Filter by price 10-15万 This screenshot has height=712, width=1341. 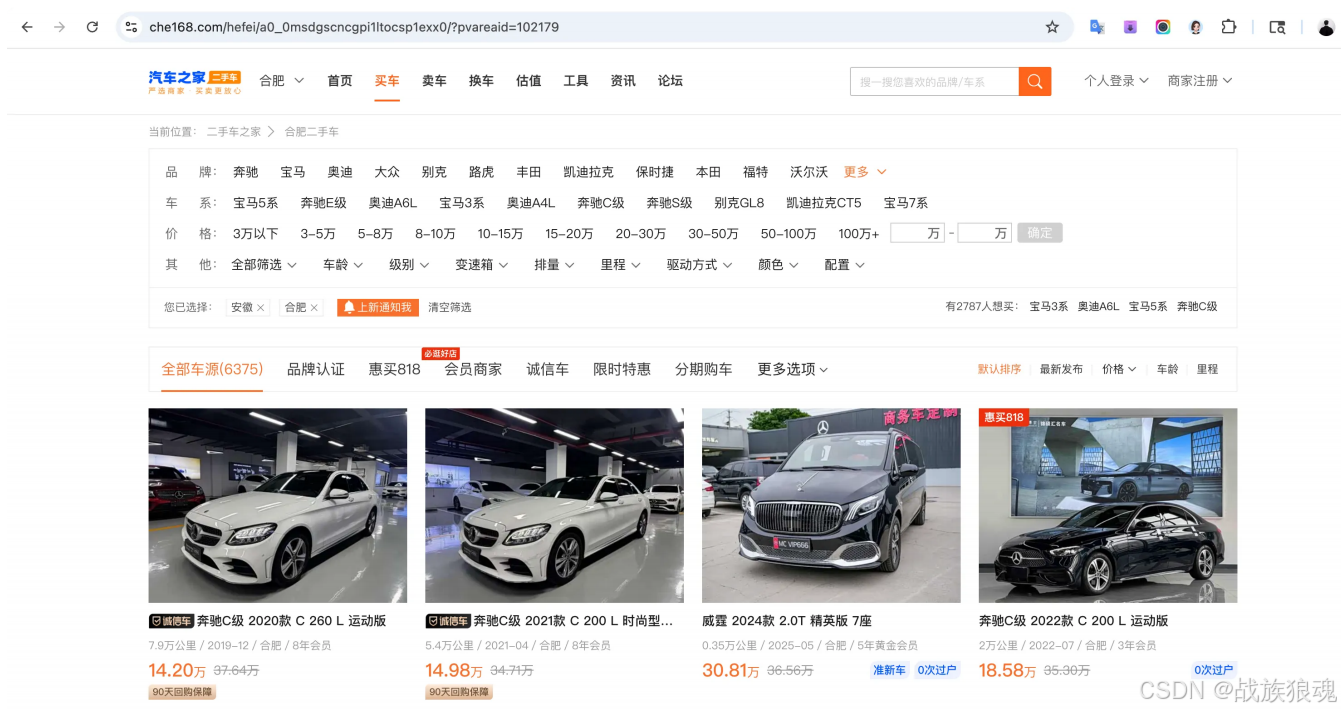[x=500, y=234]
